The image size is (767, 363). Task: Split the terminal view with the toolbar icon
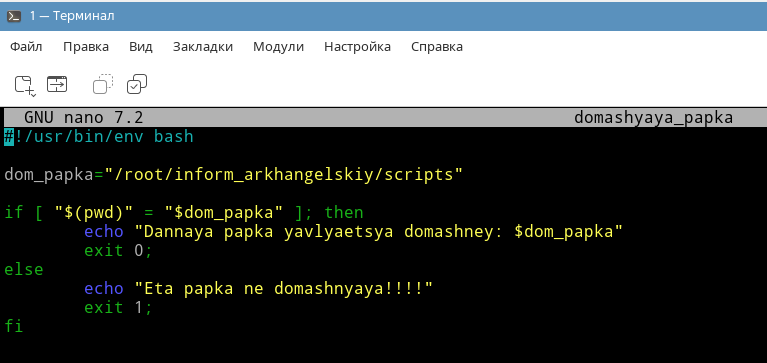[x=57, y=84]
